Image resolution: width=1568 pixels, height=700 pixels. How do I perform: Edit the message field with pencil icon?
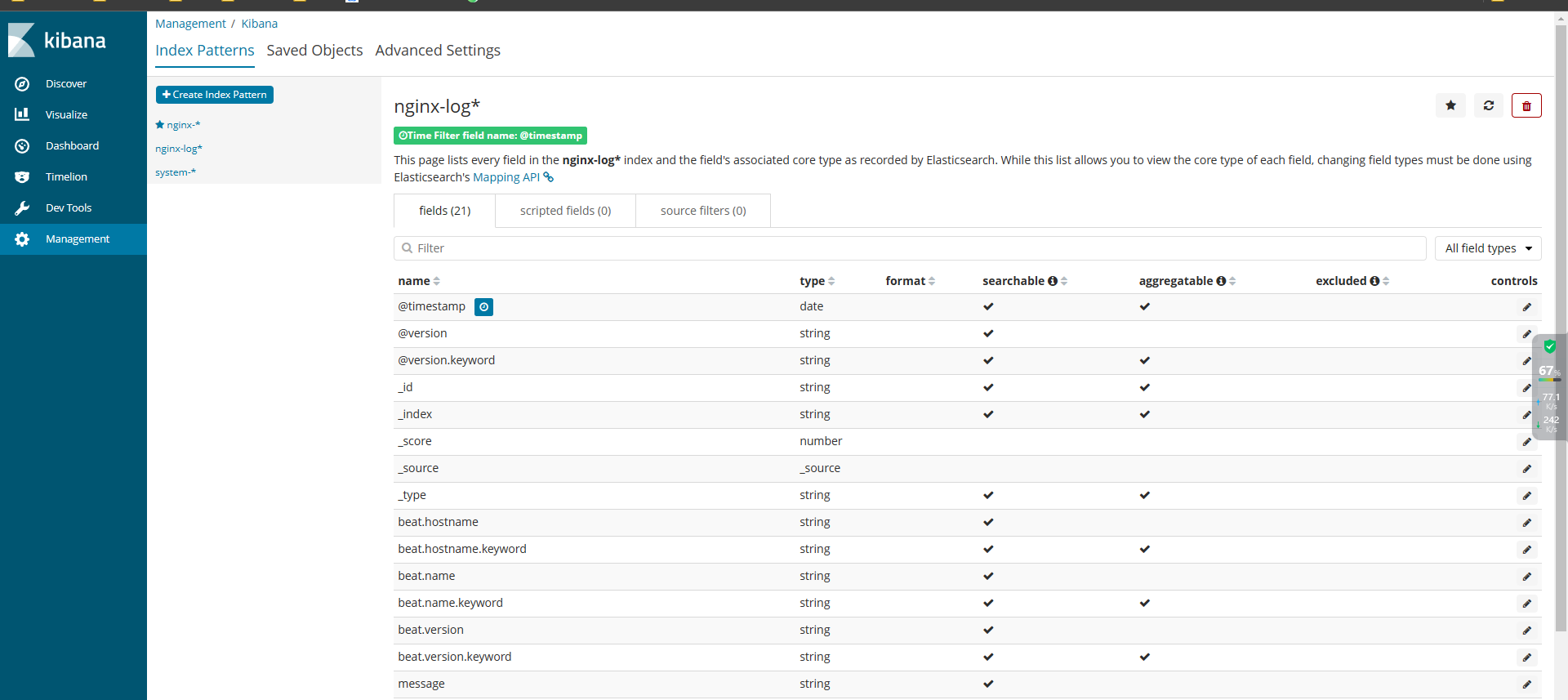click(x=1526, y=684)
